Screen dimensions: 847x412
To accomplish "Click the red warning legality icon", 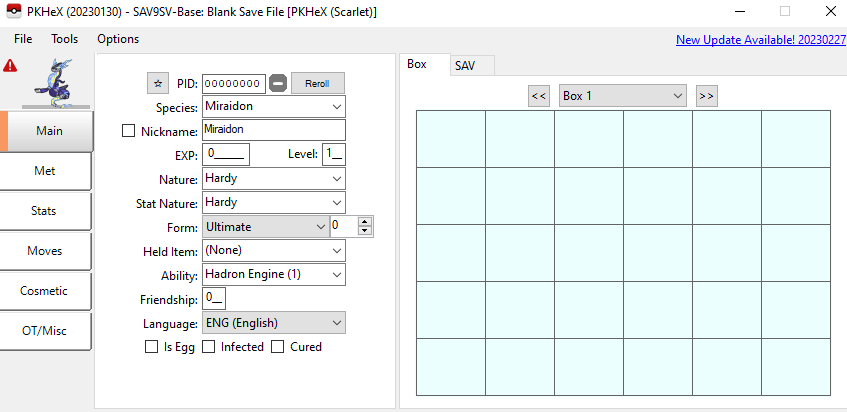I will coord(10,66).
